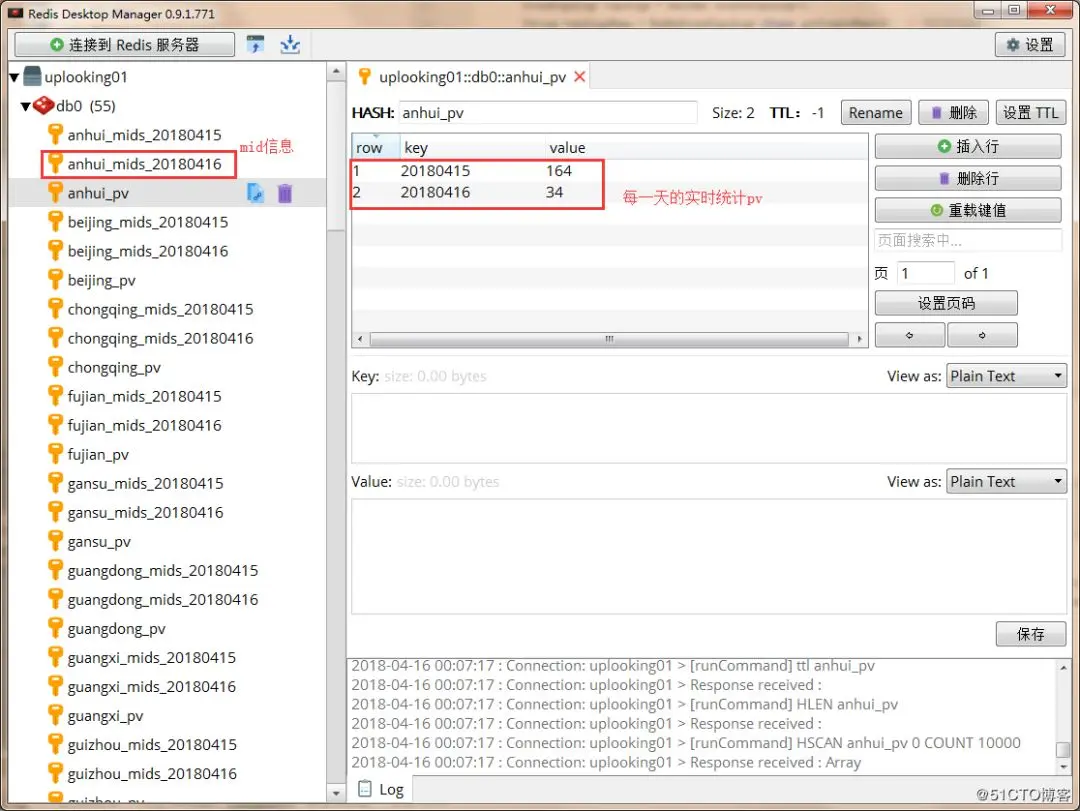Click the 删除 delete key button
Image resolution: width=1080 pixels, height=811 pixels.
(x=953, y=112)
